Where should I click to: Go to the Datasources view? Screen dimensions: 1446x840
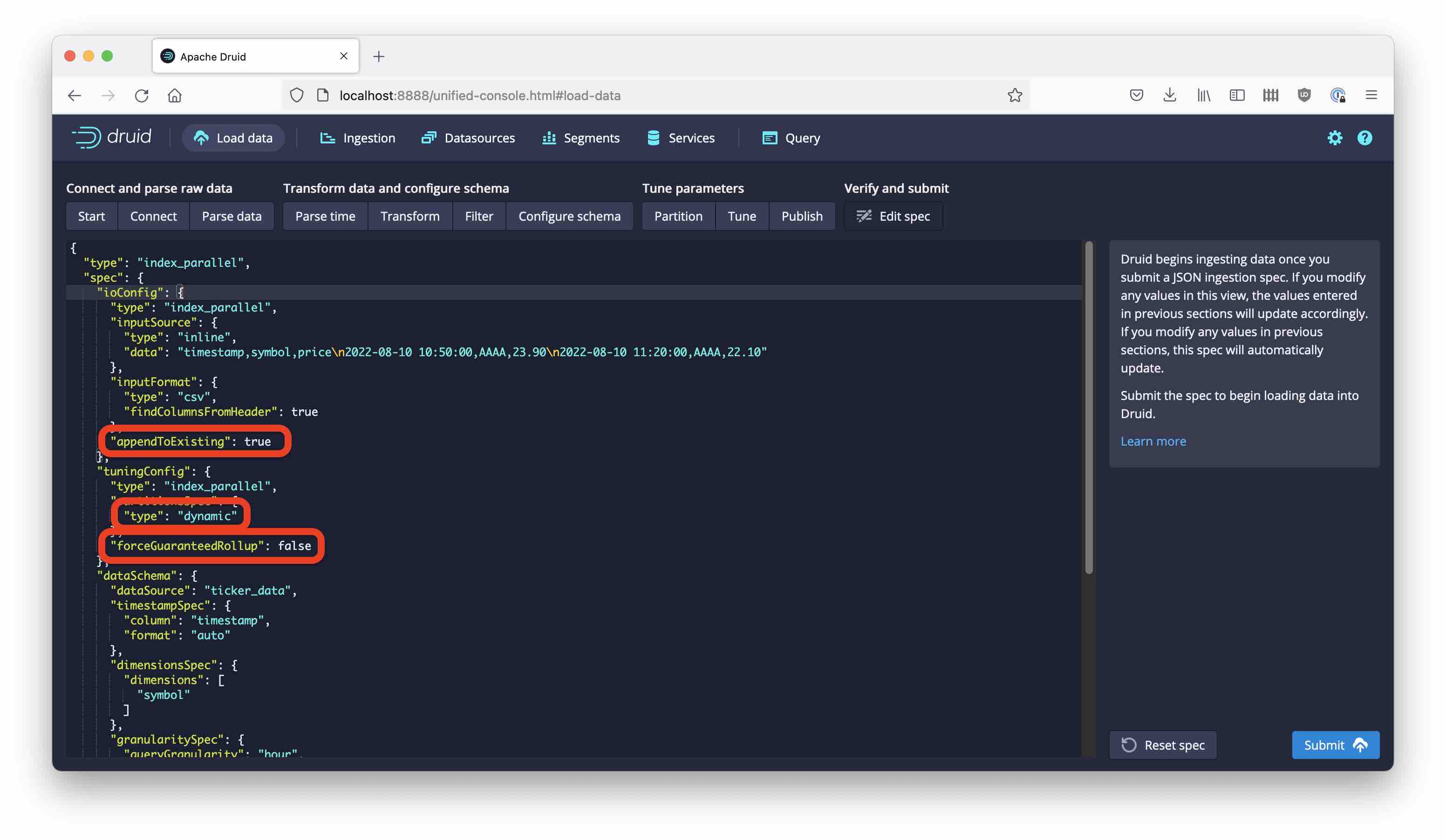click(x=468, y=138)
